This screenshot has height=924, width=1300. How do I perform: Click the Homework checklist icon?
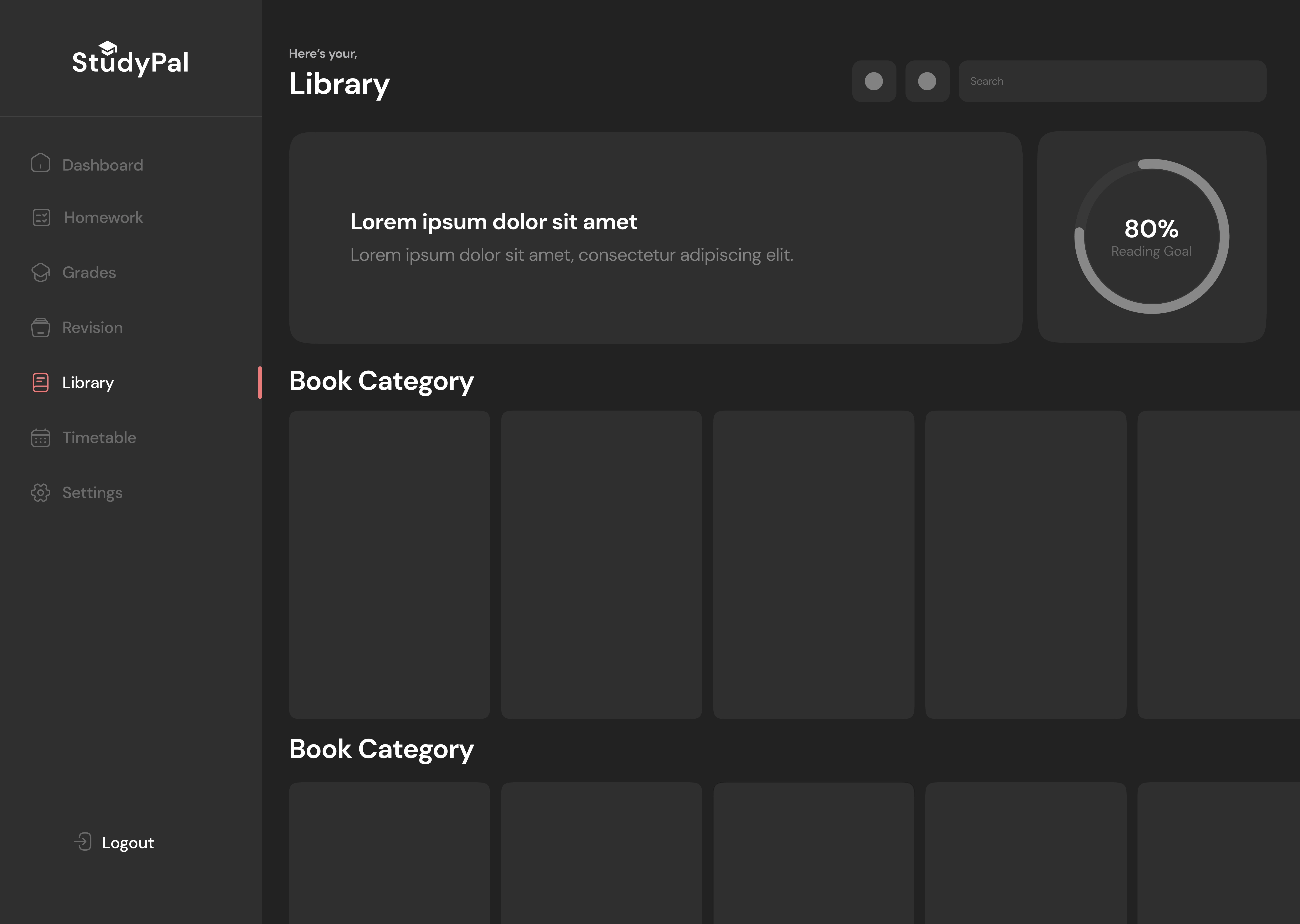coord(42,217)
